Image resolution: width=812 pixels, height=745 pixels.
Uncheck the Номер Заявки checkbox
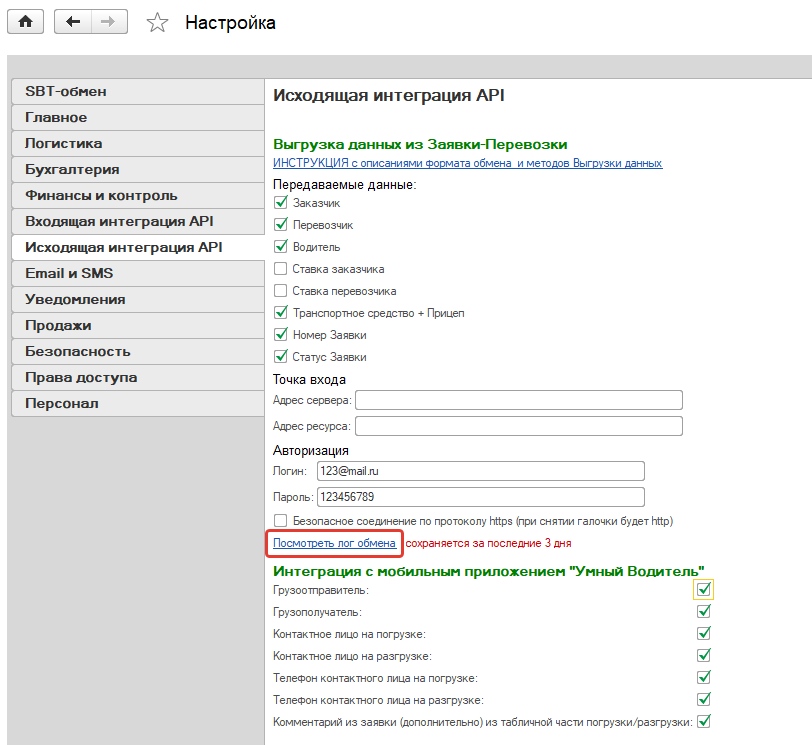(x=281, y=334)
